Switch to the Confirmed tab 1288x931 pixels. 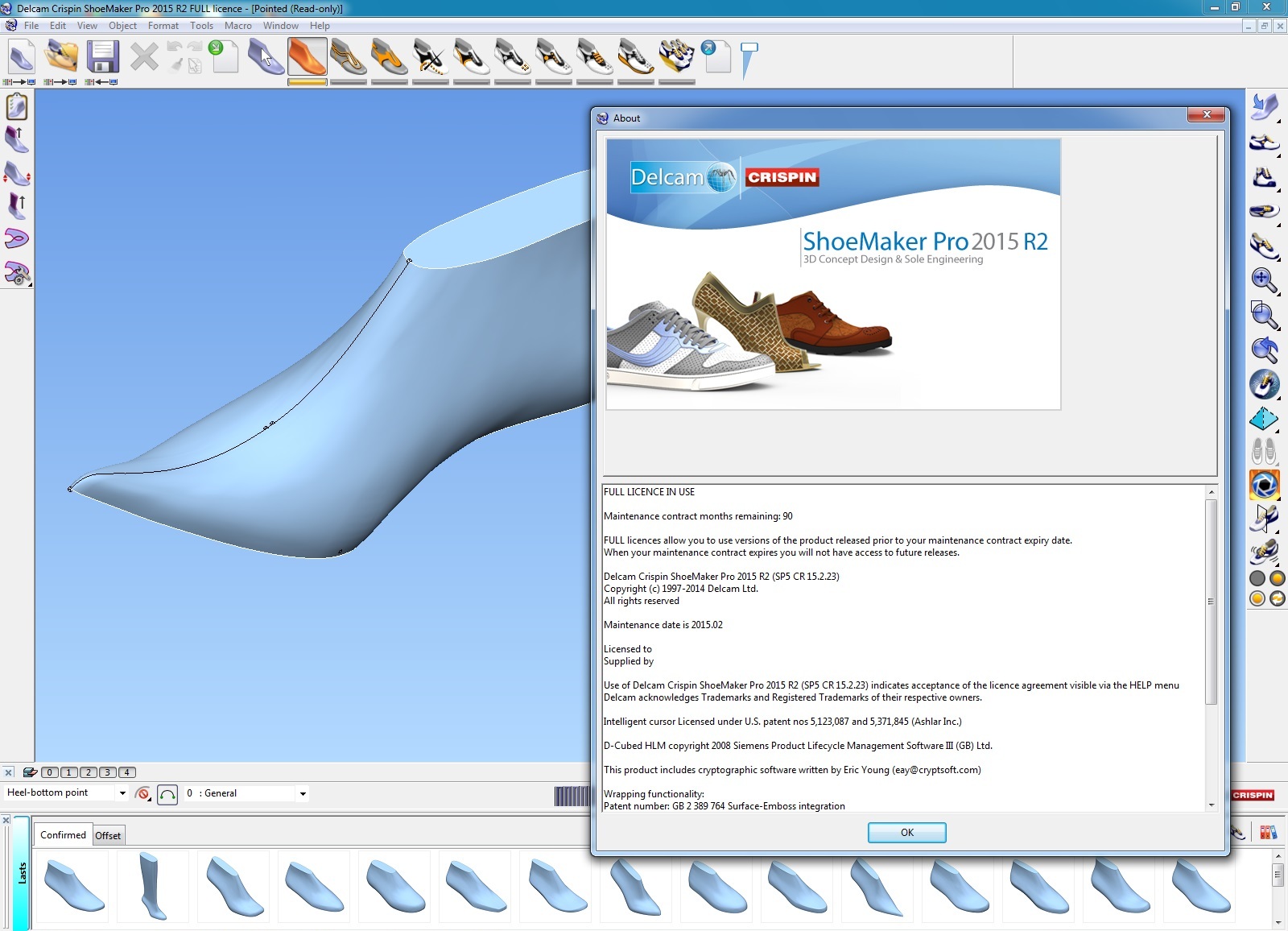63,835
